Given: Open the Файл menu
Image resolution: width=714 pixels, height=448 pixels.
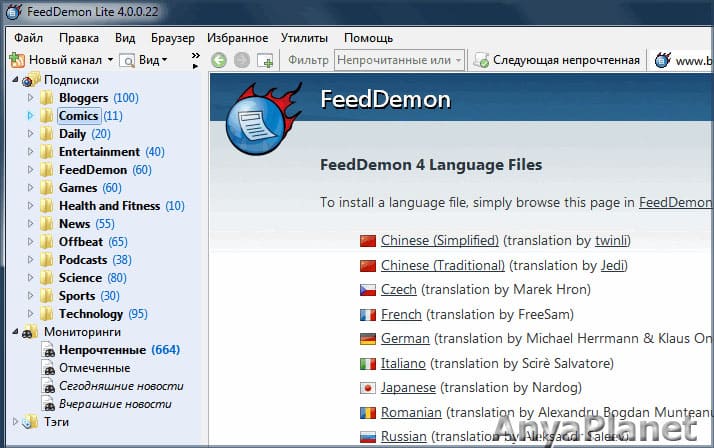Looking at the screenshot, I should click(x=28, y=38).
